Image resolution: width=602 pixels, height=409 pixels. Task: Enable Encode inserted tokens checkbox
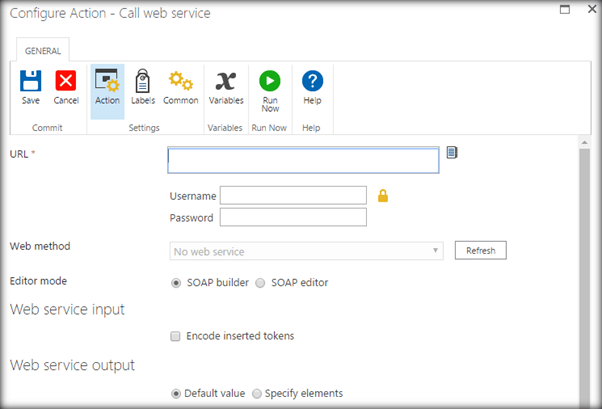coord(177,336)
